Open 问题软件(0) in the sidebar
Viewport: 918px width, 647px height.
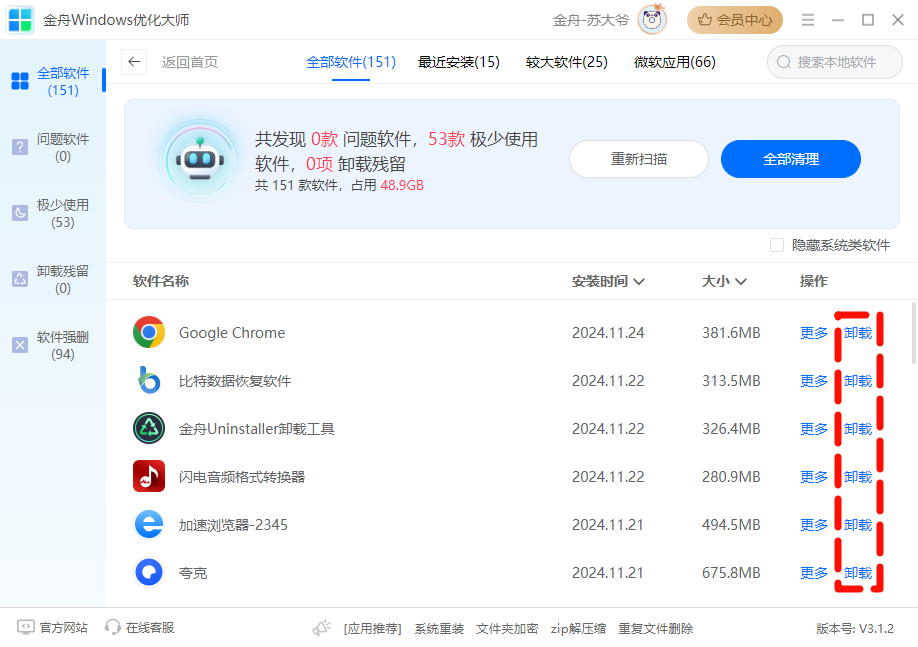[x=53, y=148]
